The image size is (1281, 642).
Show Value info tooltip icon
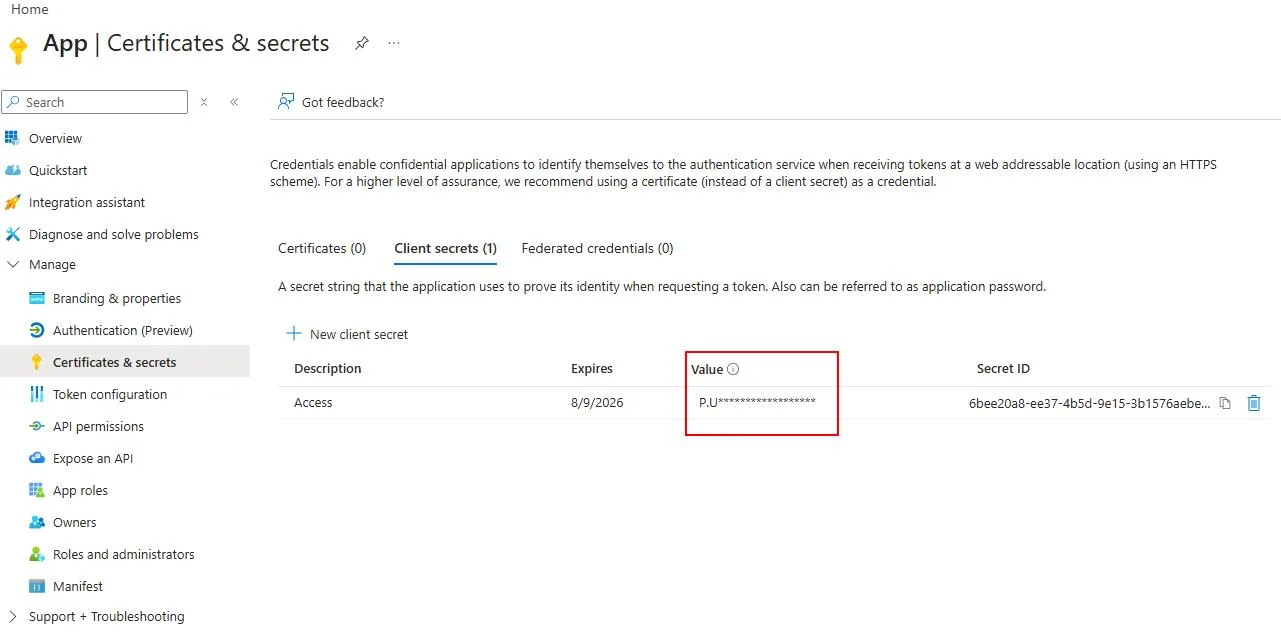[733, 369]
